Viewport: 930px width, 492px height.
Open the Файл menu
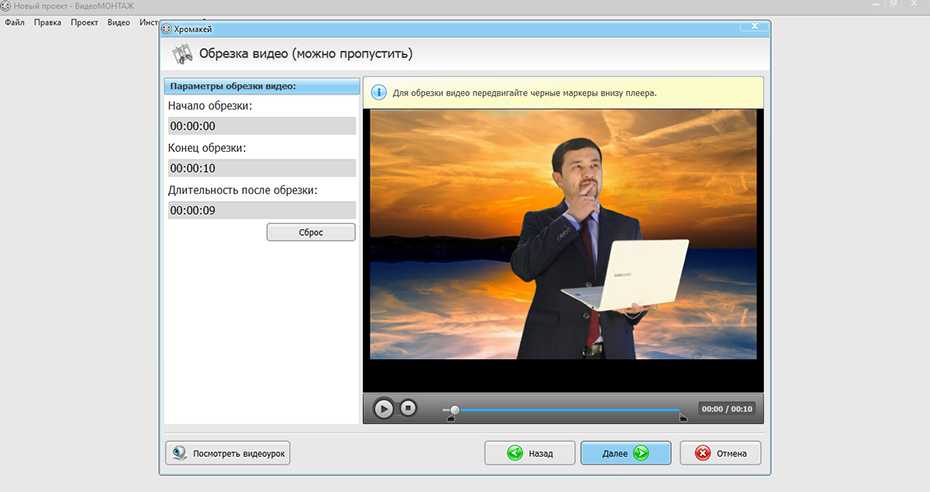coord(15,22)
